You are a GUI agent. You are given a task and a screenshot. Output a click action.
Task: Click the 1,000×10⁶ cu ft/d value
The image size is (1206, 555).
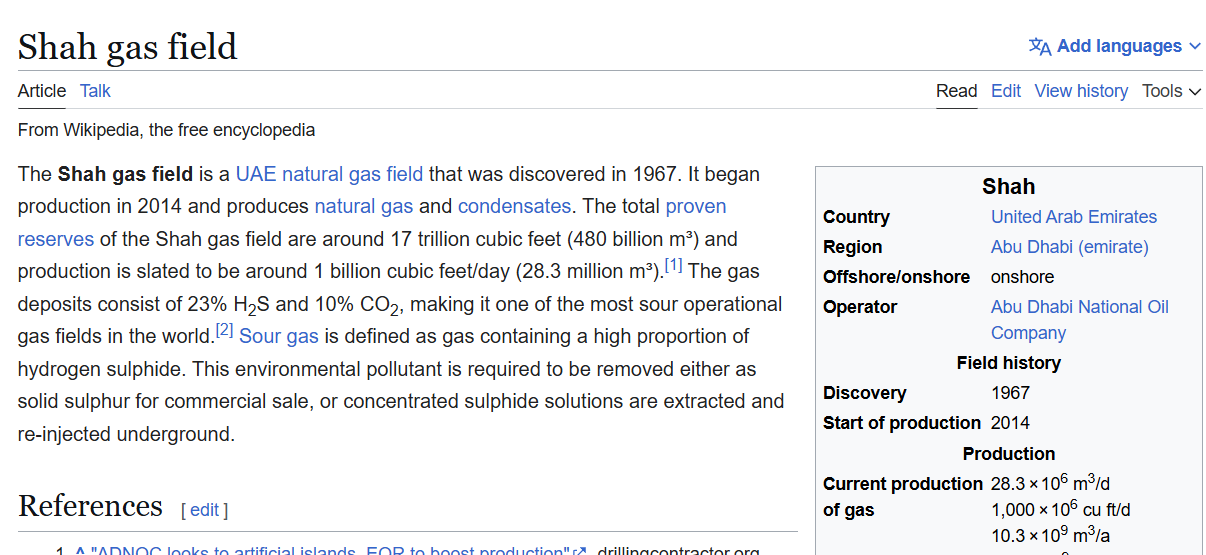(x=1061, y=510)
